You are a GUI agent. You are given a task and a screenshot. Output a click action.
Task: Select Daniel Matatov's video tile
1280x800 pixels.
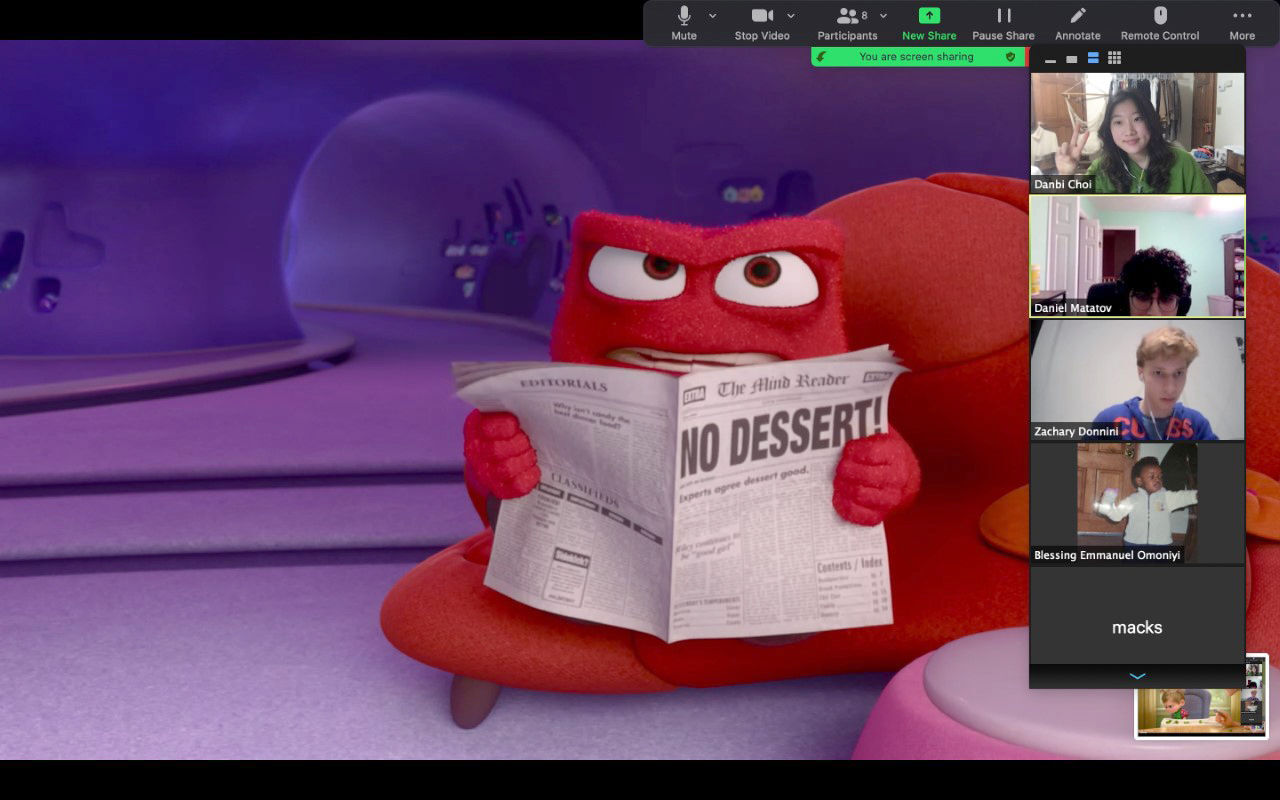point(1138,256)
